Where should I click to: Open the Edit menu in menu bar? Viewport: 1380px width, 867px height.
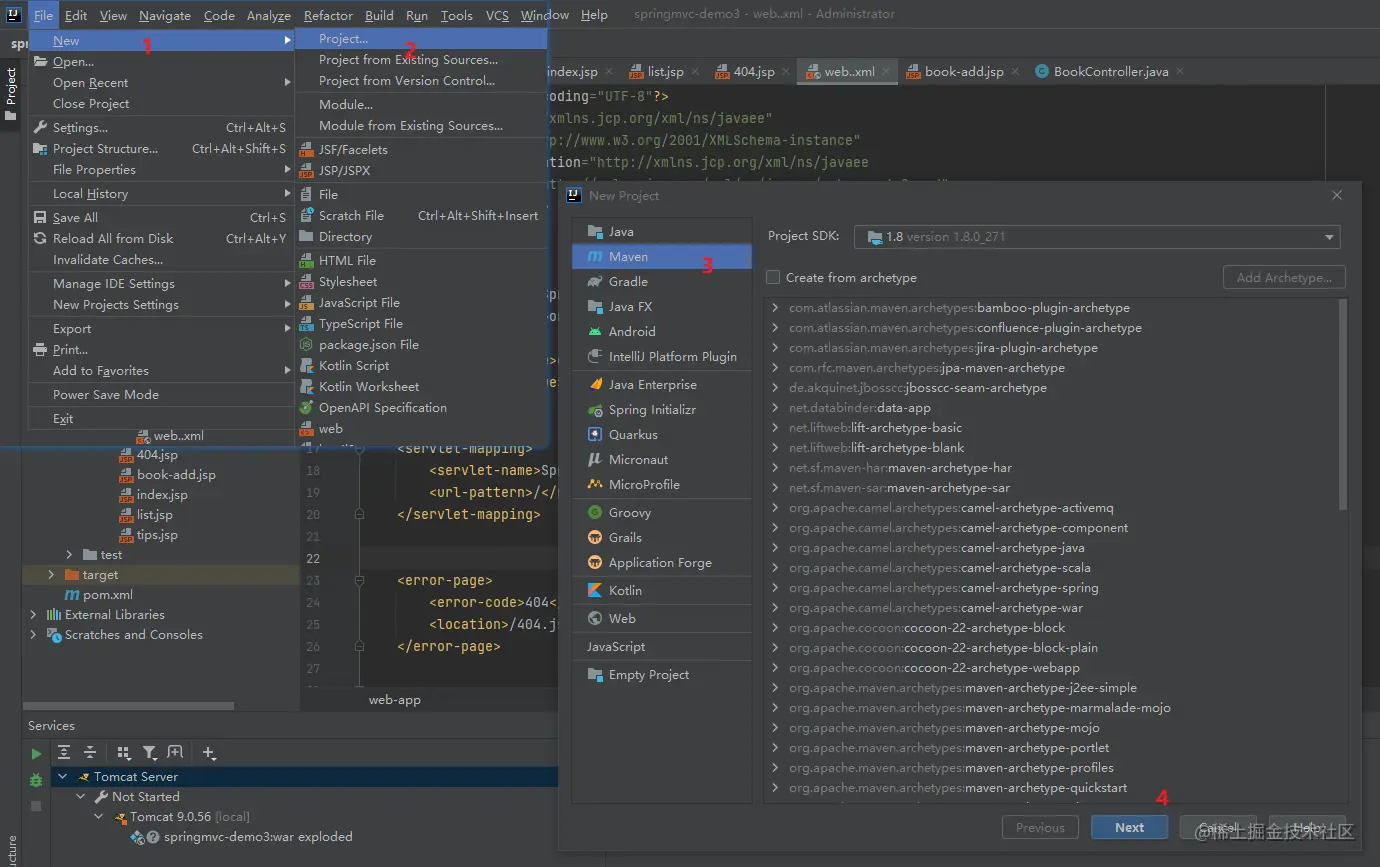76,15
